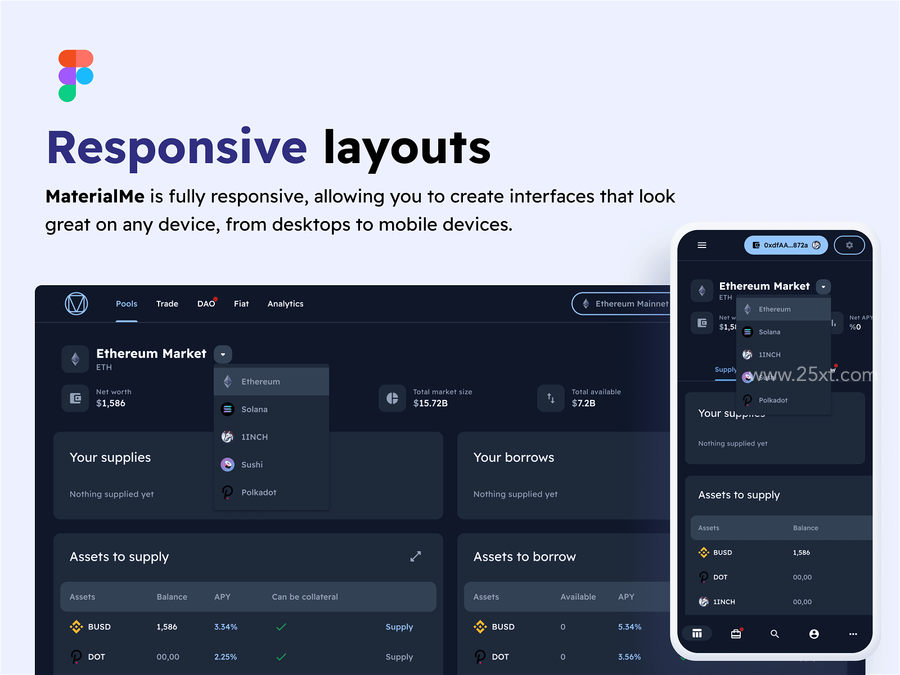Click the wallet icon in phone stats row

click(702, 323)
